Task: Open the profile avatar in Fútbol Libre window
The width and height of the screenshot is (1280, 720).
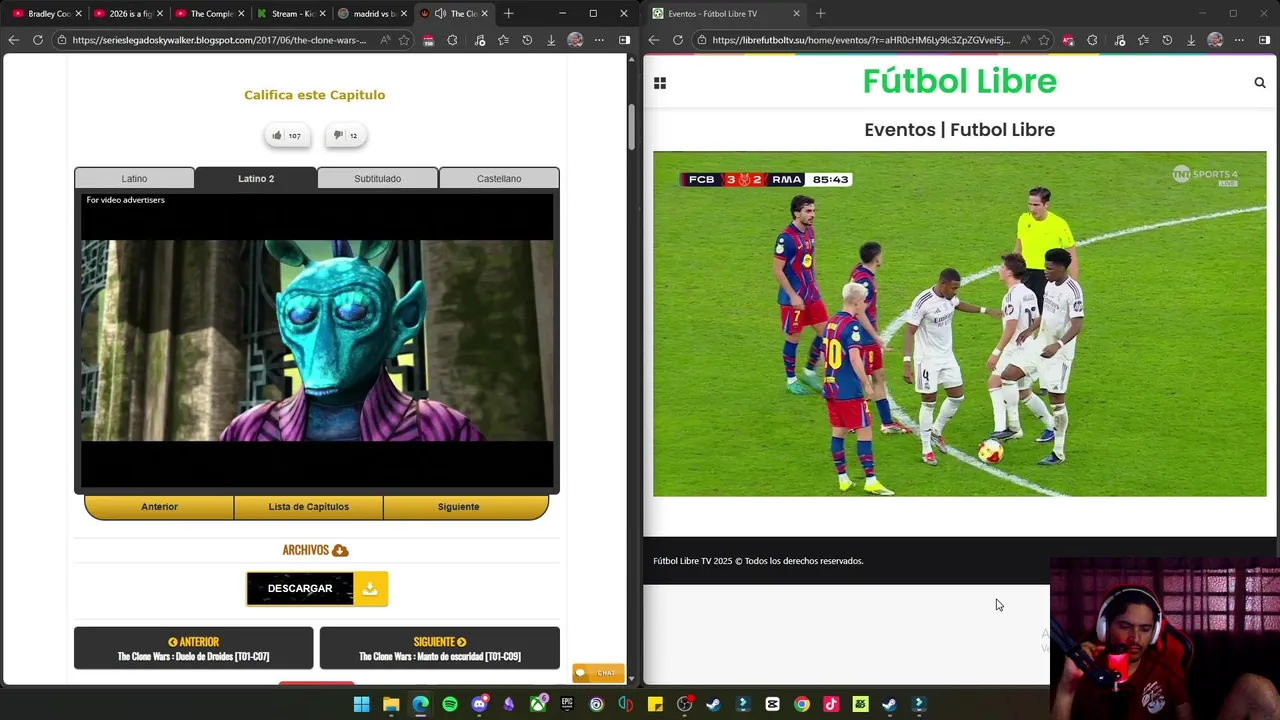Action: pyautogui.click(x=1215, y=40)
